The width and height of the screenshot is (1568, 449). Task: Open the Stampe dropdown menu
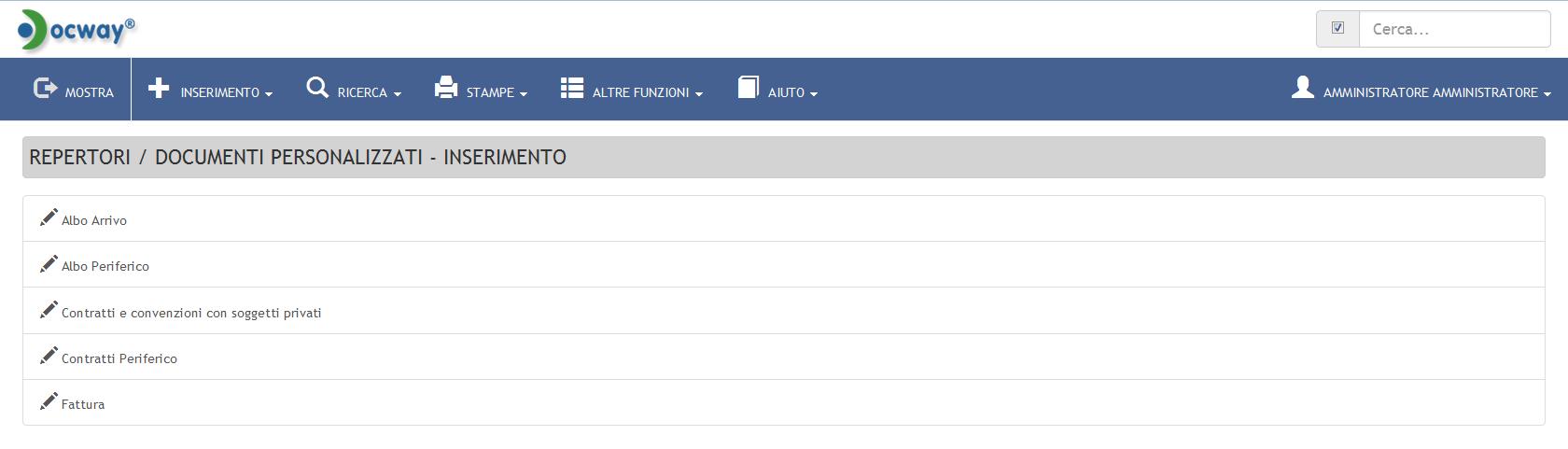pos(482,90)
